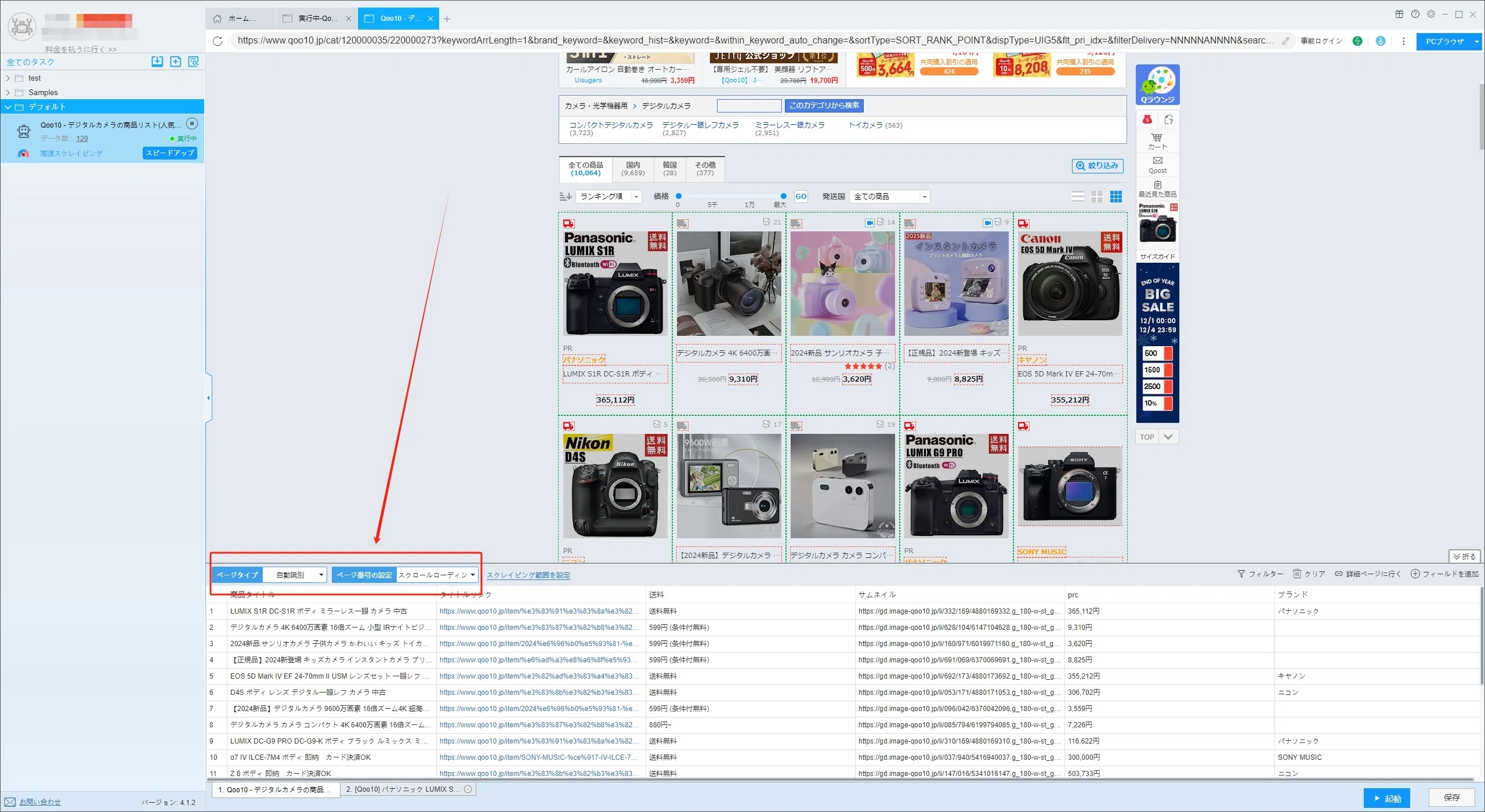This screenshot has height=812, width=1485.
Task: Click the import task icon in sidebar
Action: tap(157, 61)
